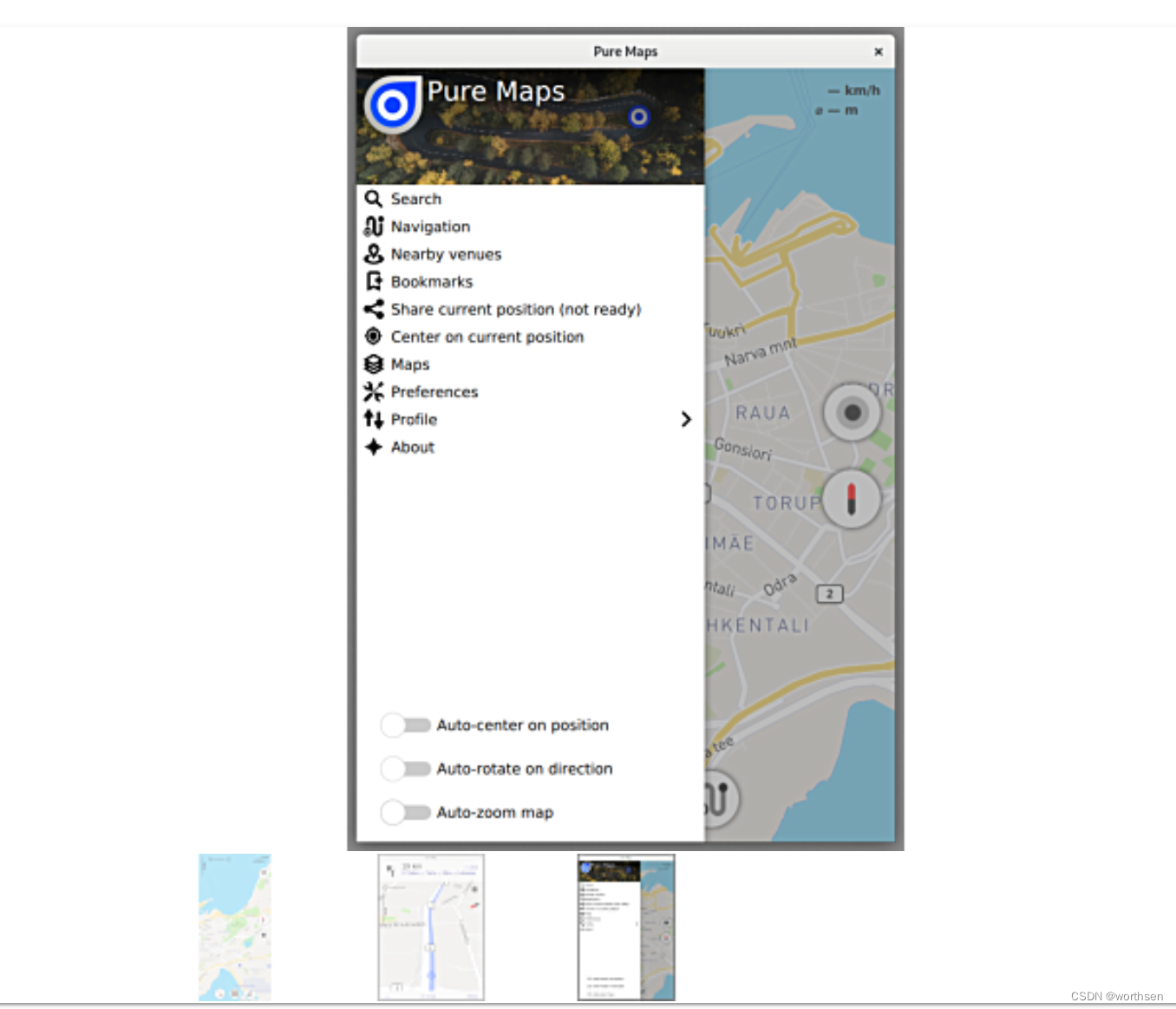Click the RAUA district label

point(763,413)
